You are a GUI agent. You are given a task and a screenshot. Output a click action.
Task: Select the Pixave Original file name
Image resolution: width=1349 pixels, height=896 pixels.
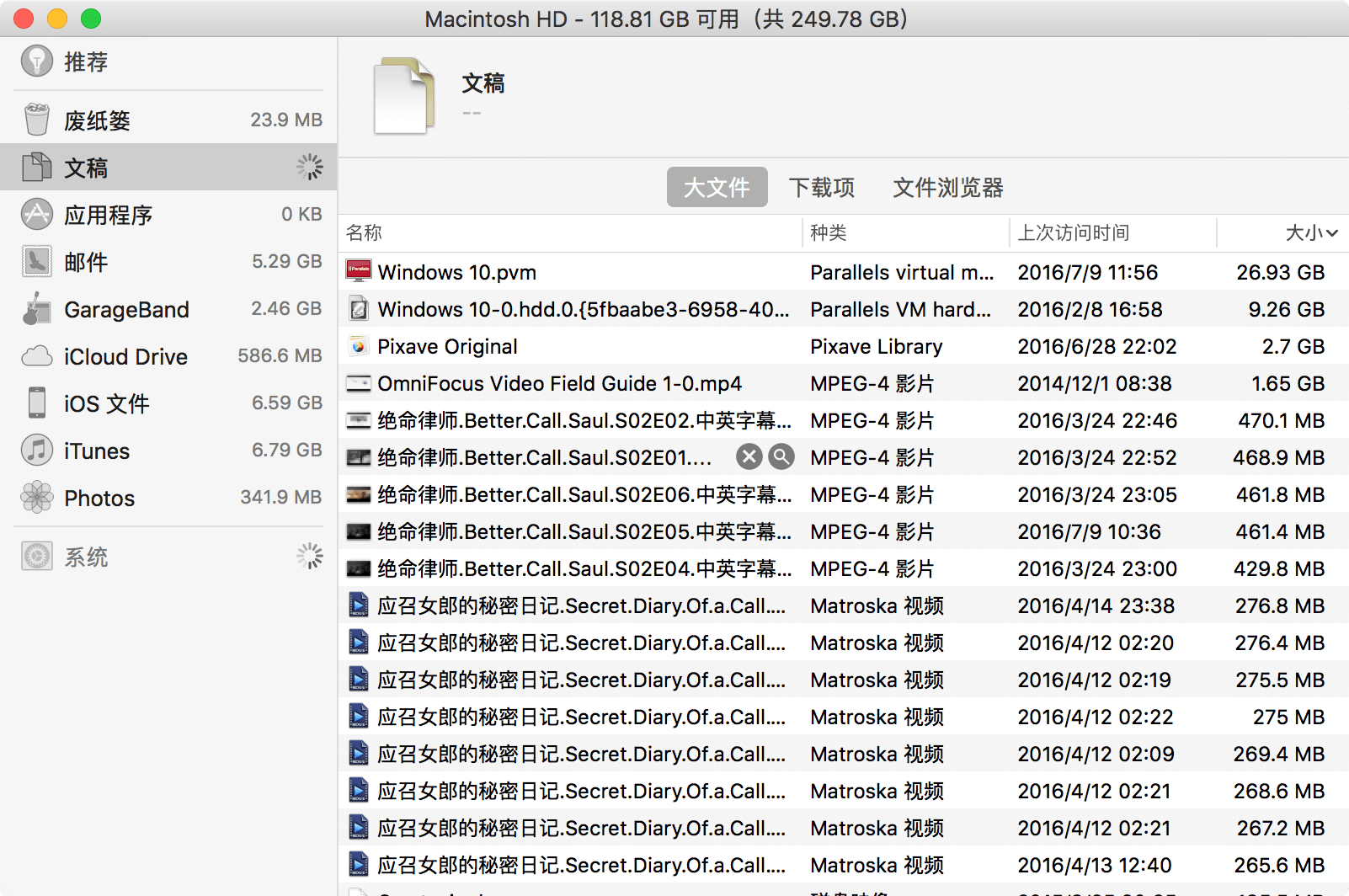click(x=447, y=346)
